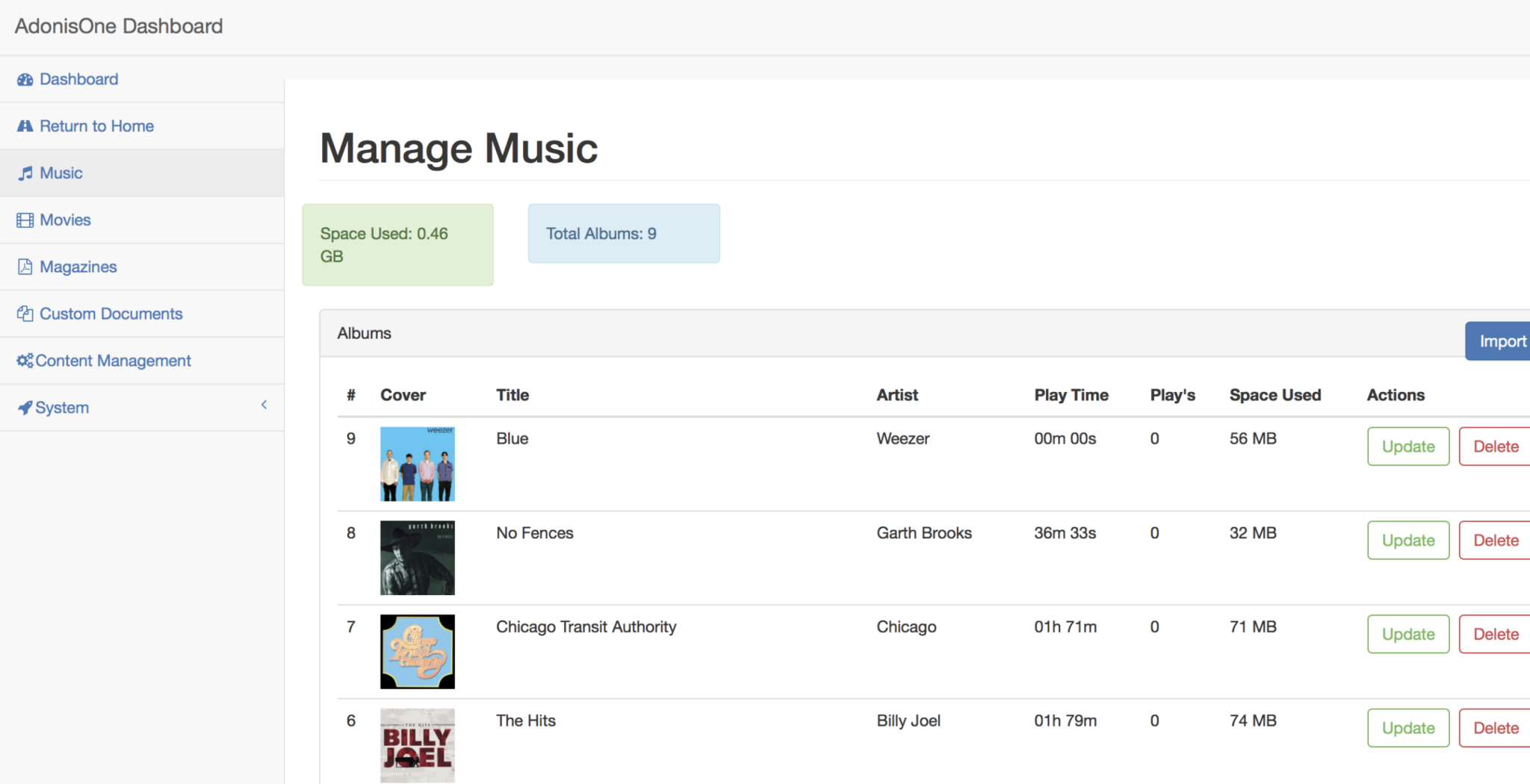Click the play time '01h 71m'
This screenshot has width=1530, height=784.
[x=1065, y=627]
